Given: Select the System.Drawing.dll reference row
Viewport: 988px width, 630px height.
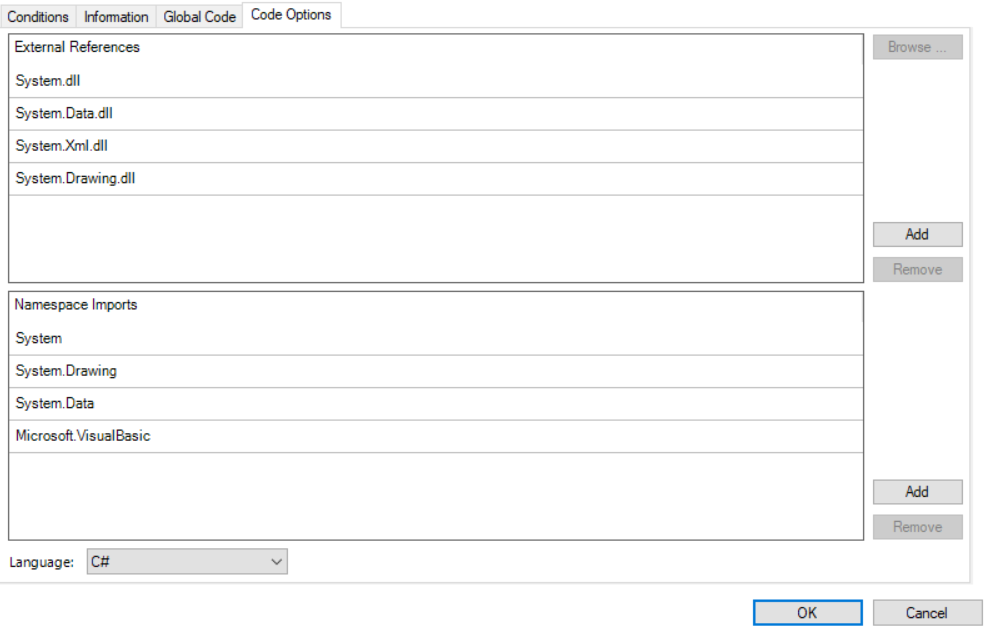Looking at the screenshot, I should click(75, 179).
